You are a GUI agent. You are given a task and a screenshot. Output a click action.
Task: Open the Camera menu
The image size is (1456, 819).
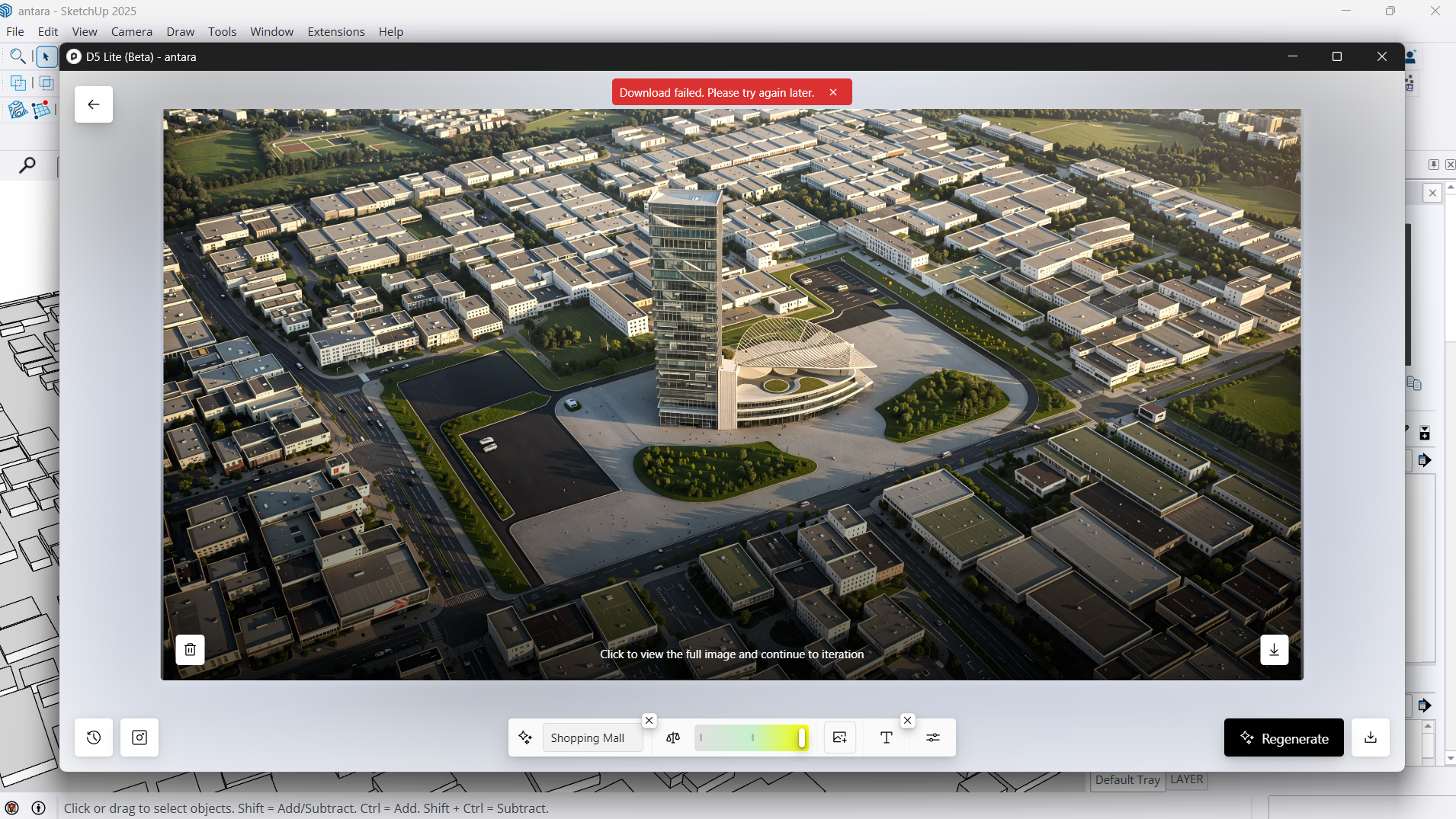tap(131, 31)
